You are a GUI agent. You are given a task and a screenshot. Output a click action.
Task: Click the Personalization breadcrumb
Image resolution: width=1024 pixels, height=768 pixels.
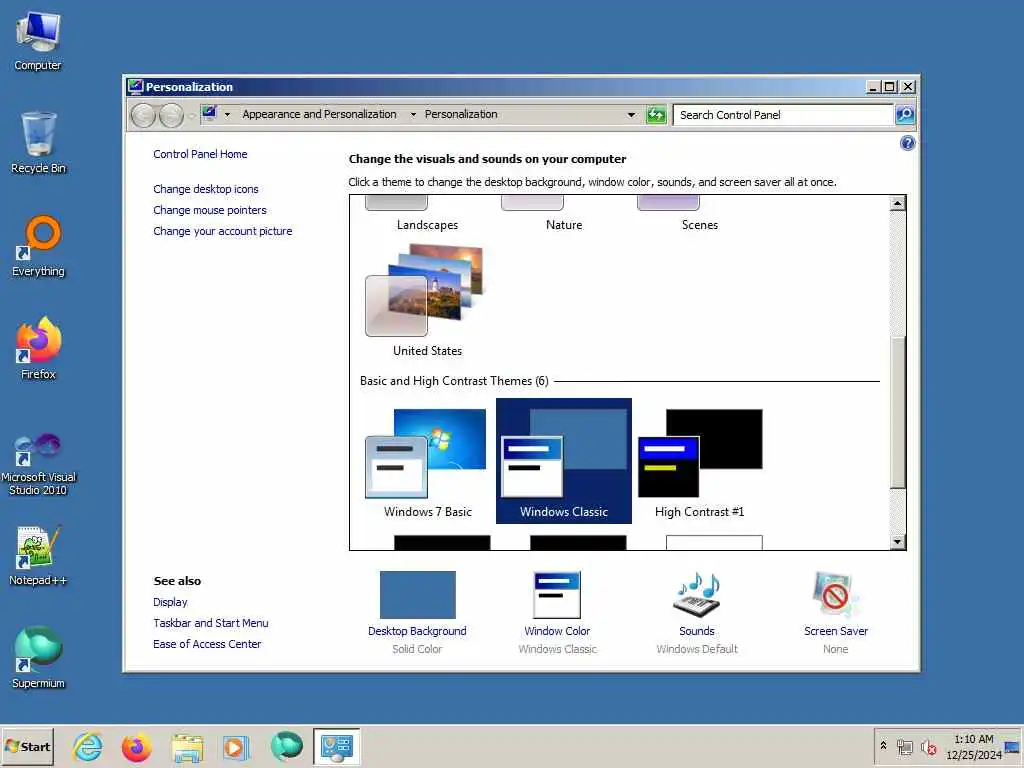pos(461,114)
